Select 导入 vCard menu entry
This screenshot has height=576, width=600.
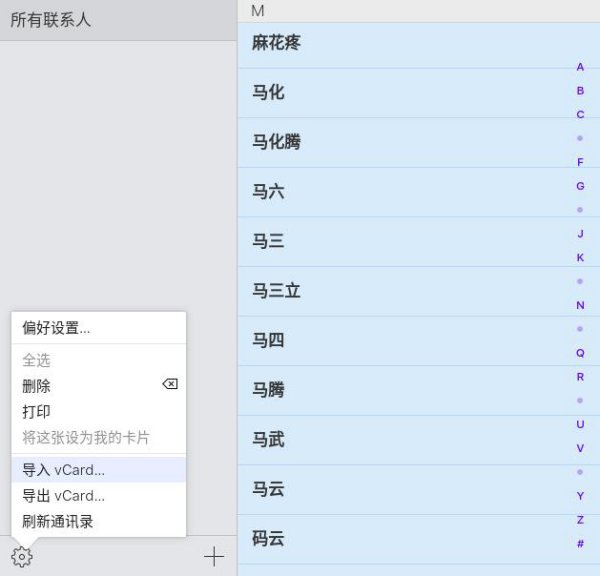coord(63,470)
